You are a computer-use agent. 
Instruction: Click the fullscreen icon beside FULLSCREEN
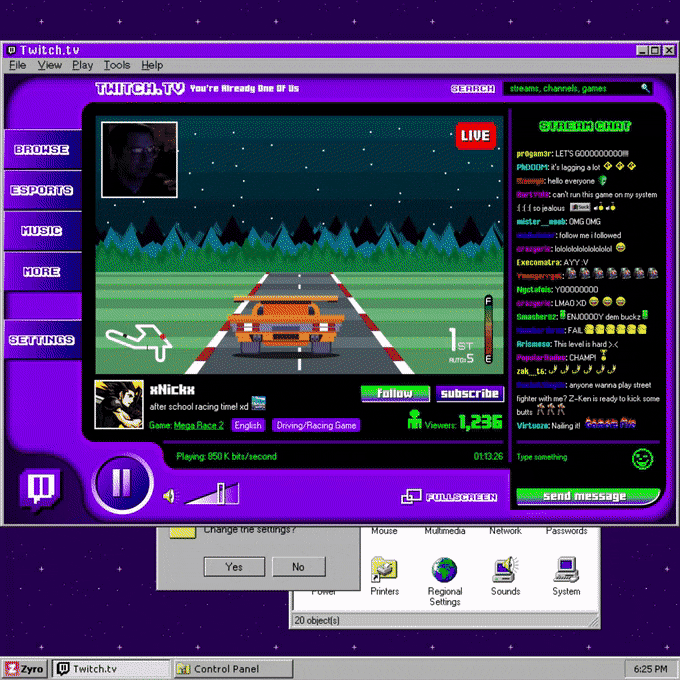[x=411, y=497]
